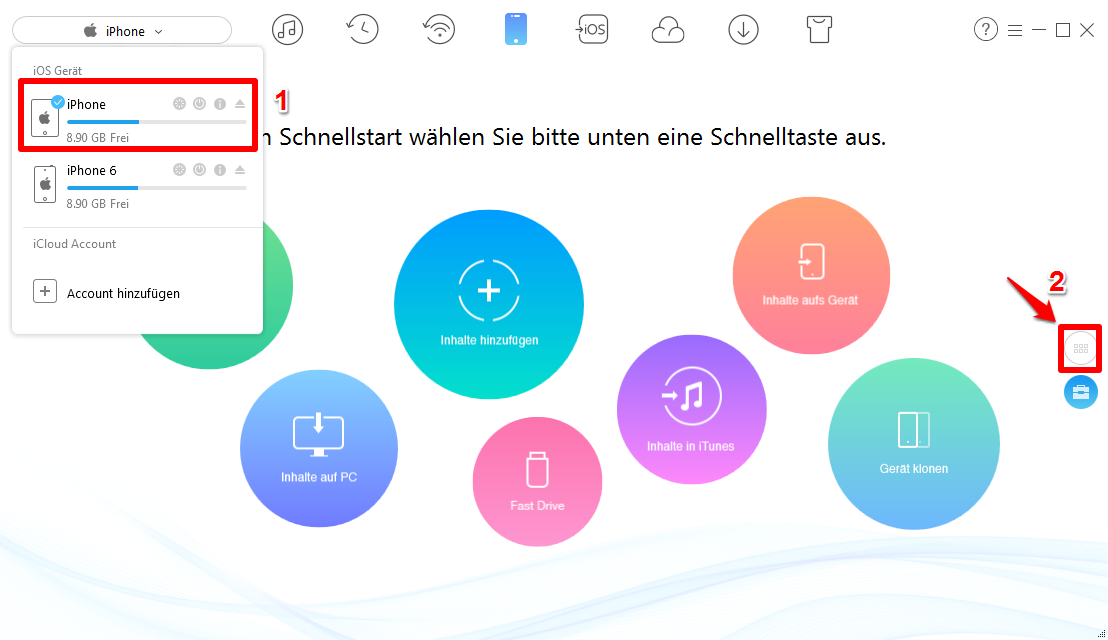This screenshot has height=640, width=1108.
Task: Show info for the iPhone device
Action: click(x=220, y=104)
